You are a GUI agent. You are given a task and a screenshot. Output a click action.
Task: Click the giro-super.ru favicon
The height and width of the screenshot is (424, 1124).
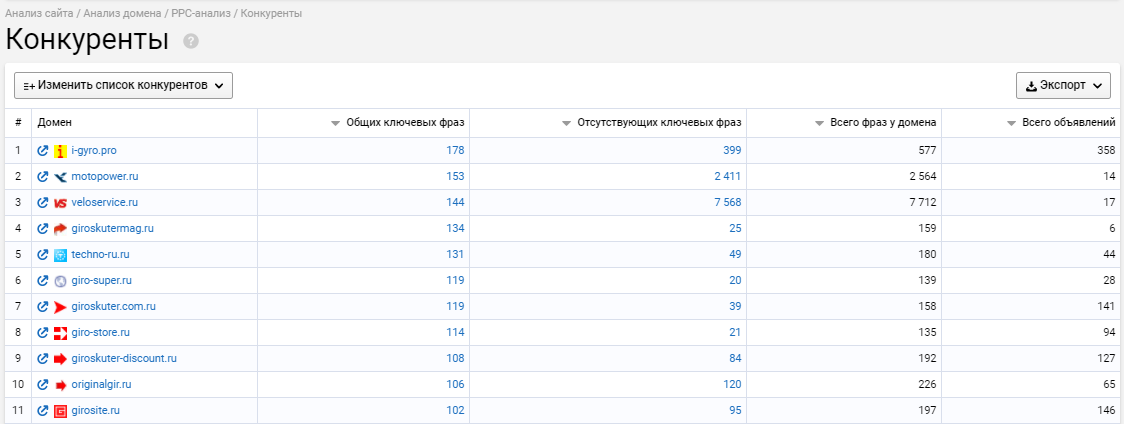[60, 281]
